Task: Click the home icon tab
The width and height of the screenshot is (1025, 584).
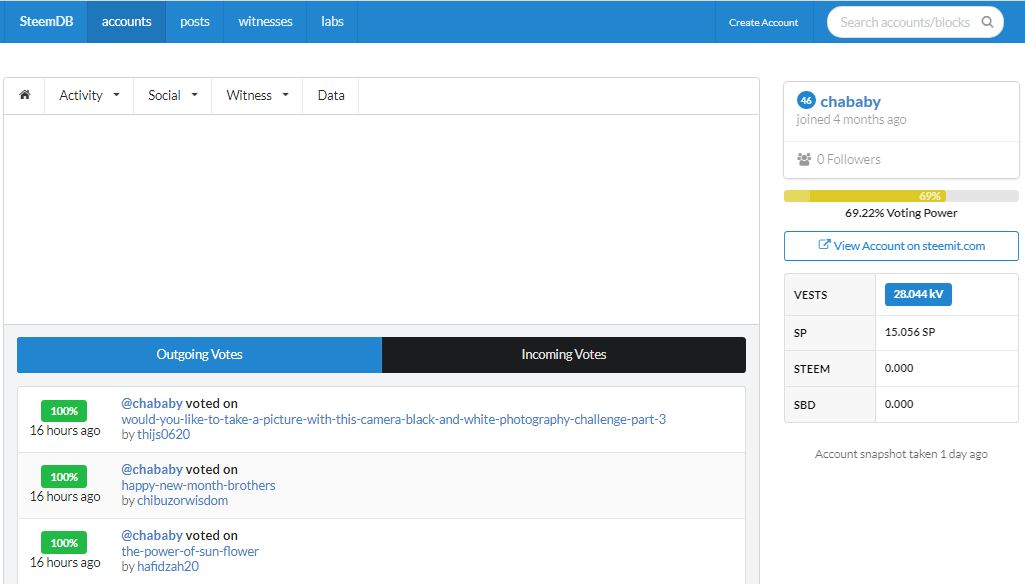Action: tap(25, 95)
